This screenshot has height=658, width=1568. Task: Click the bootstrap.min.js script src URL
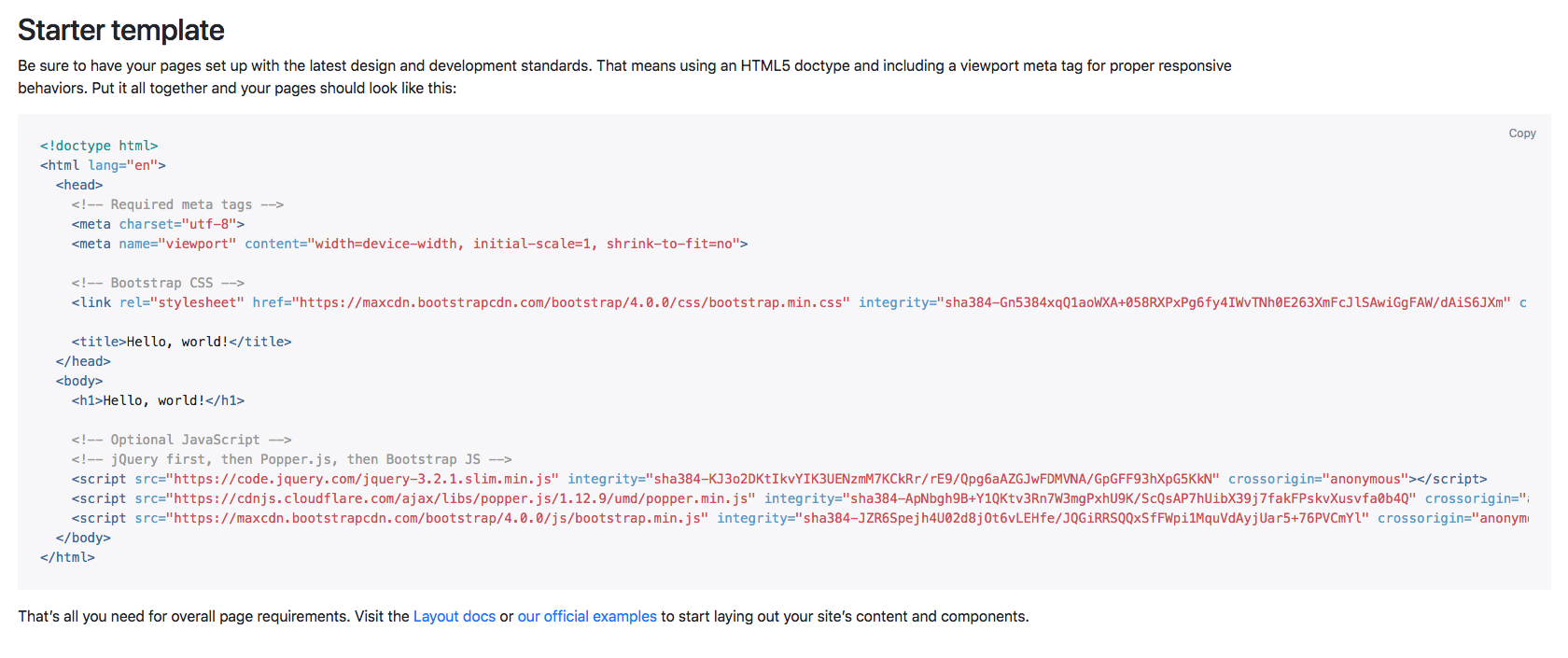pos(437,518)
